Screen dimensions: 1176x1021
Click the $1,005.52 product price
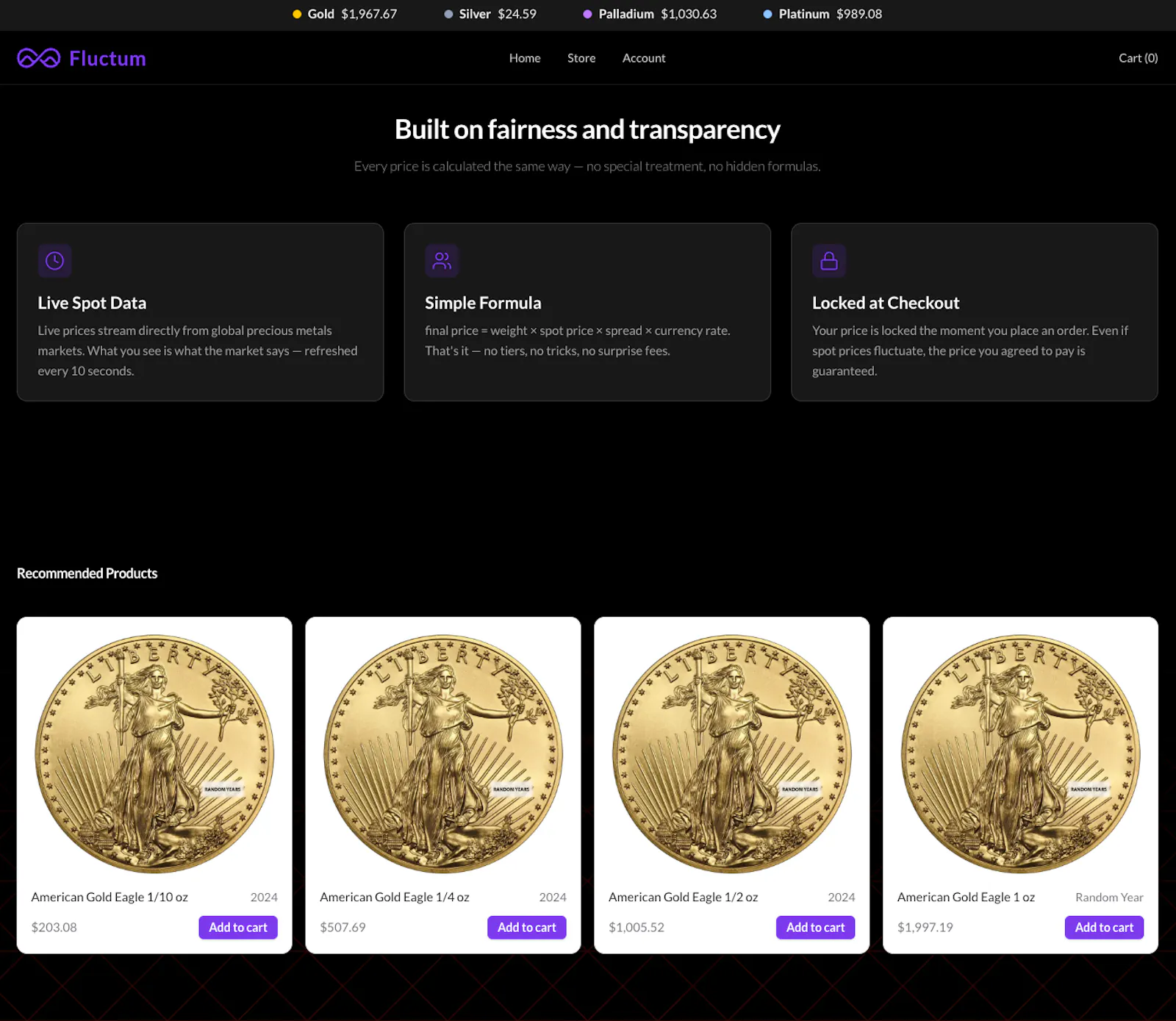[637, 928]
